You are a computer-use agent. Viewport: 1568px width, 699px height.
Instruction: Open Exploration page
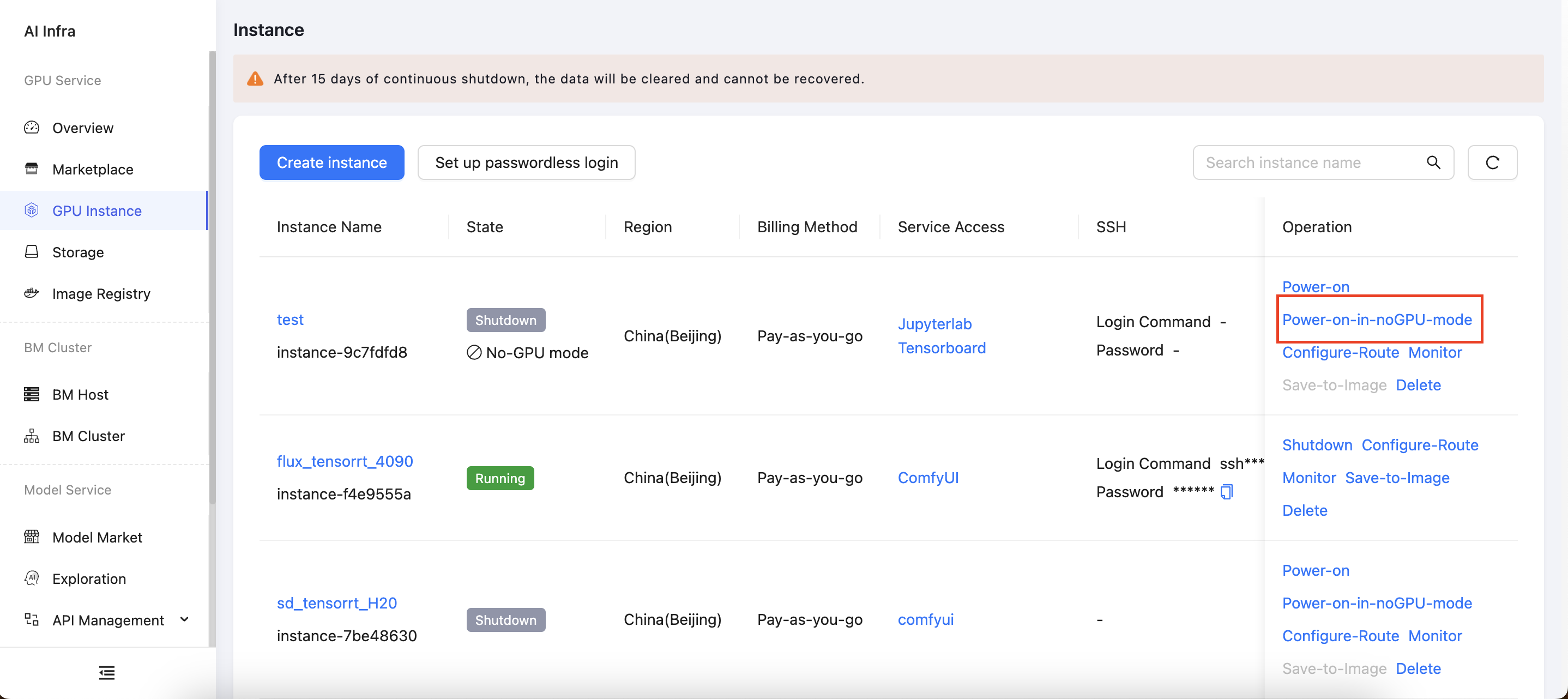[89, 578]
